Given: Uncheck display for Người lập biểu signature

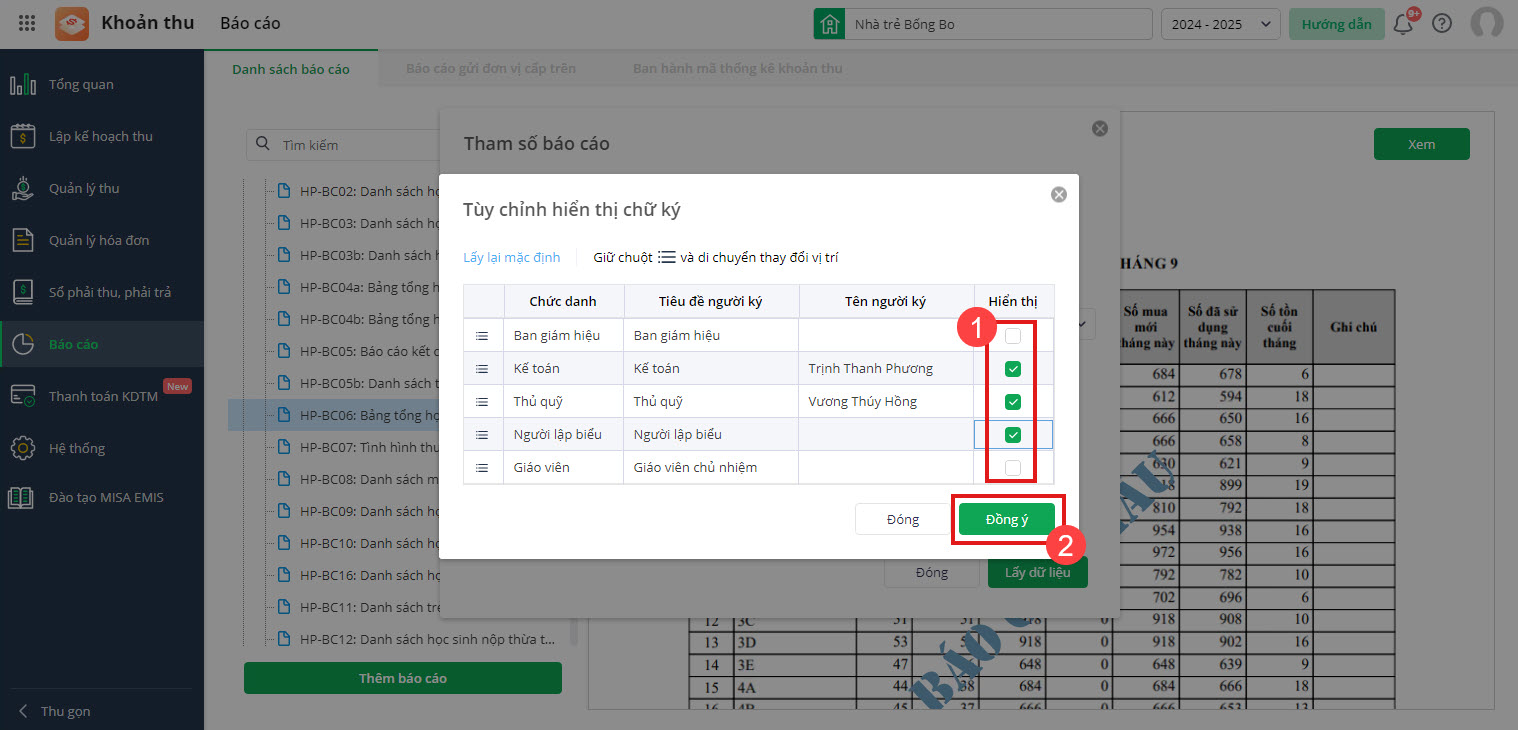Looking at the screenshot, I should pos(1013,435).
